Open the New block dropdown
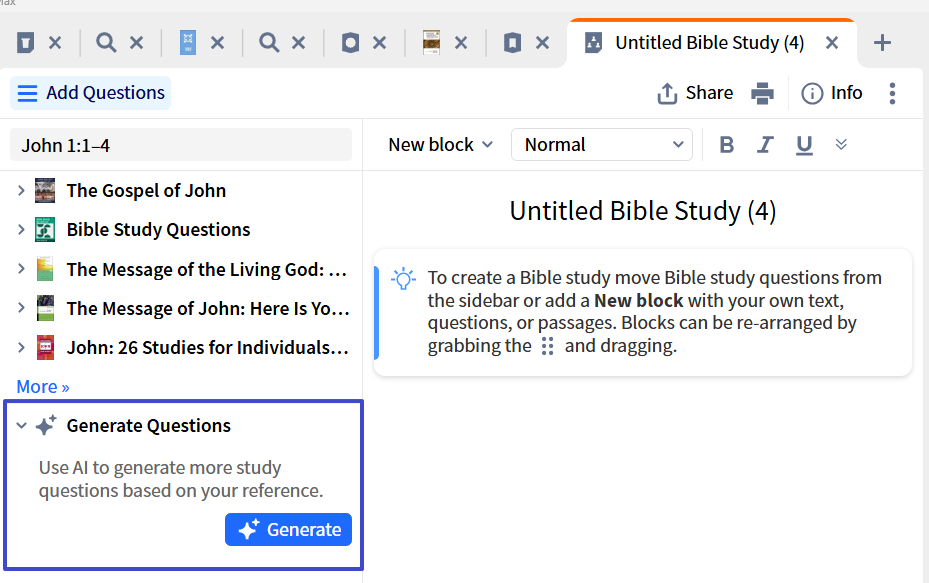 coord(441,145)
